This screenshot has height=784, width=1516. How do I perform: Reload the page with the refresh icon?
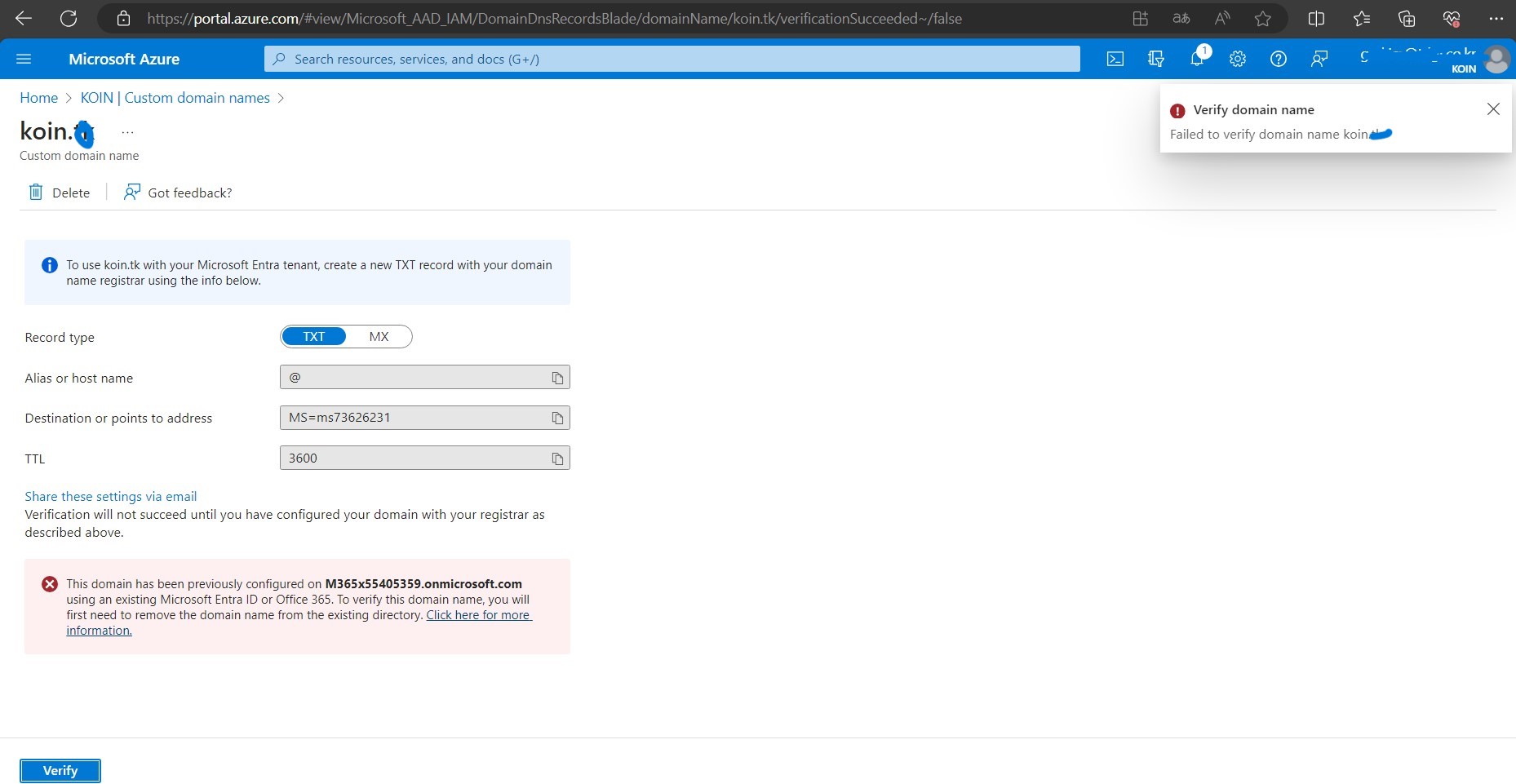tap(69, 18)
